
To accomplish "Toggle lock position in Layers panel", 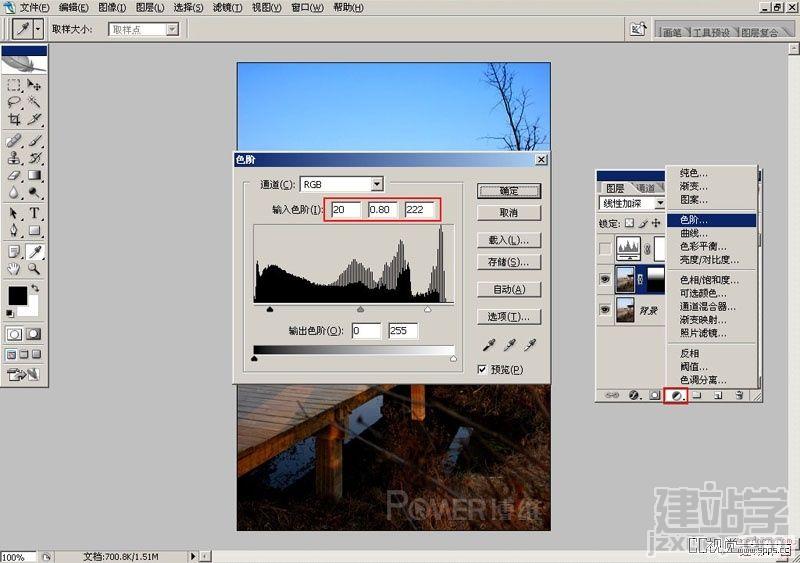I will (x=656, y=223).
